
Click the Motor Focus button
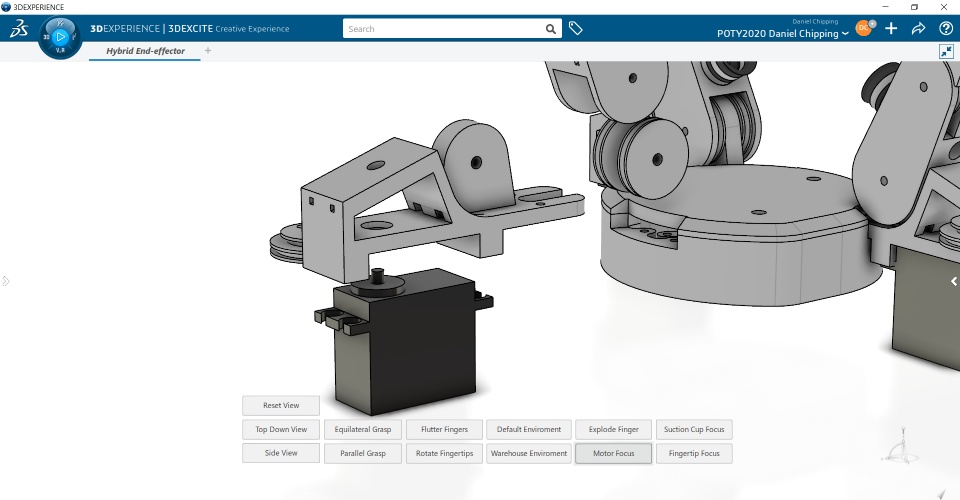coord(613,453)
